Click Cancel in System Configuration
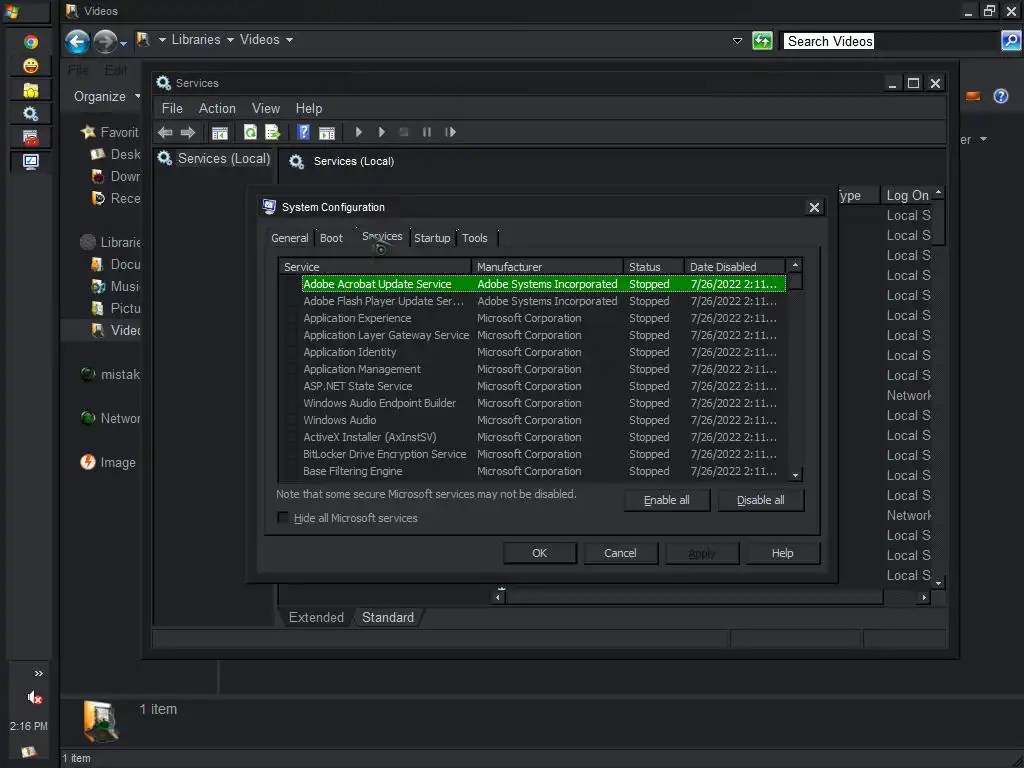 pos(620,553)
